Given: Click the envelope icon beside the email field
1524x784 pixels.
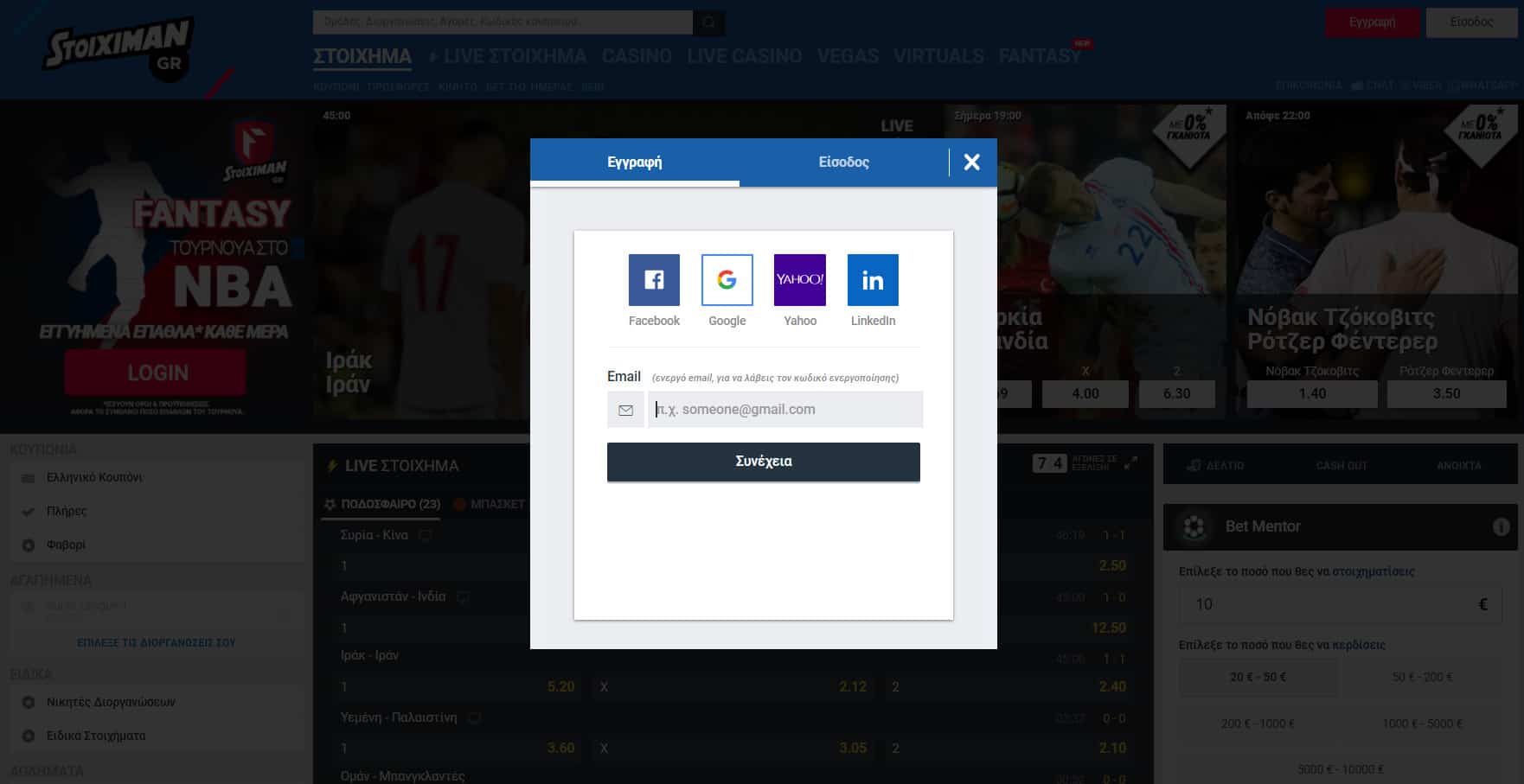Looking at the screenshot, I should coord(626,410).
